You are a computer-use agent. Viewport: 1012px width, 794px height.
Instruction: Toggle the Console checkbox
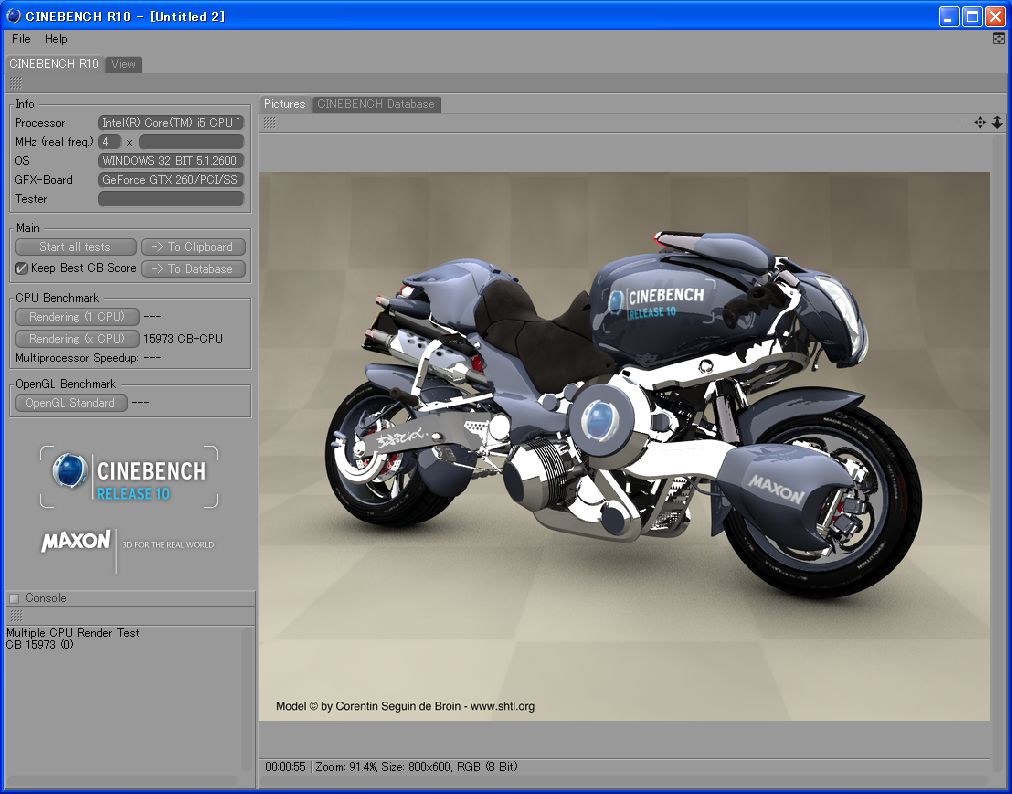(x=14, y=598)
